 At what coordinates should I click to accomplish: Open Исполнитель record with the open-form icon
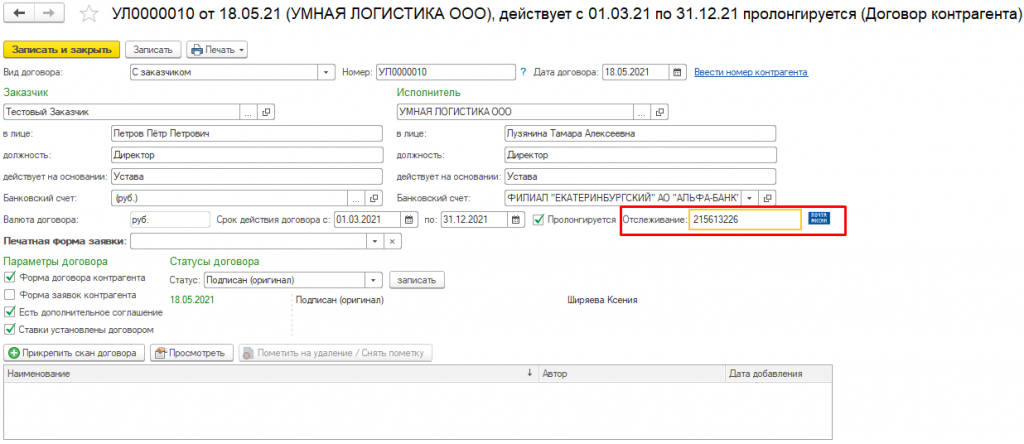coord(659,112)
